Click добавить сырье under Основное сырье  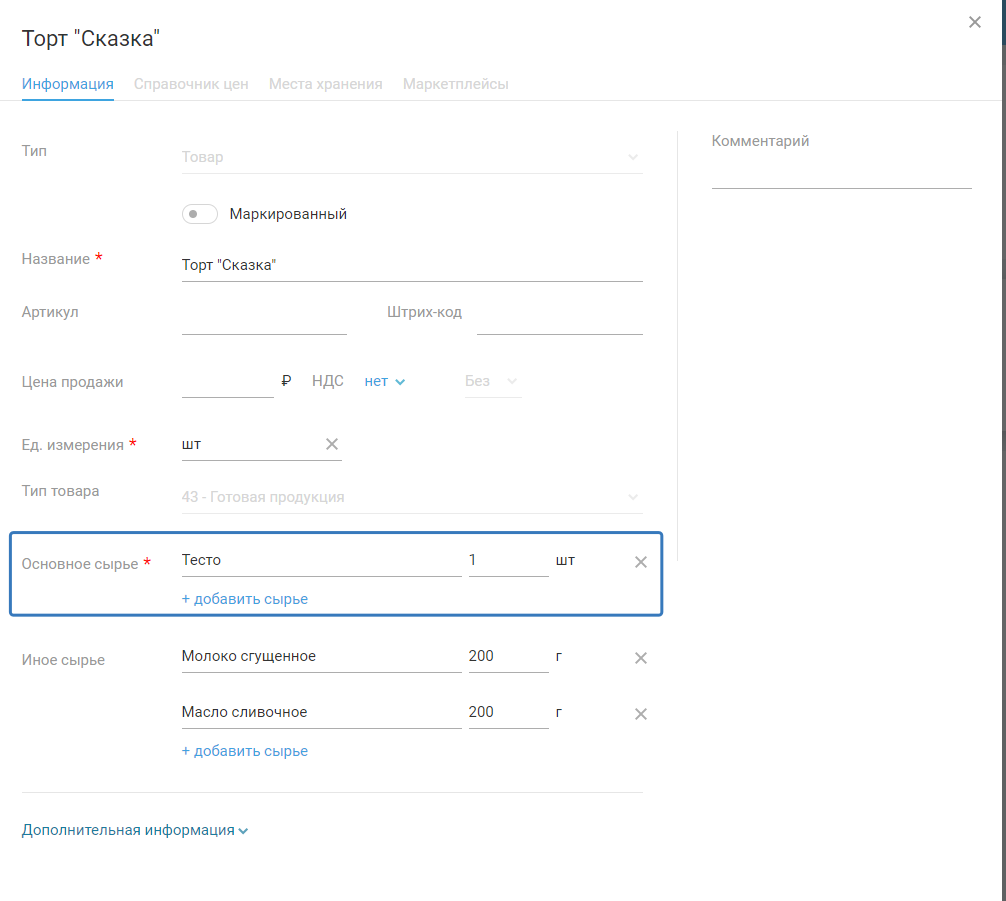[x=244, y=599]
